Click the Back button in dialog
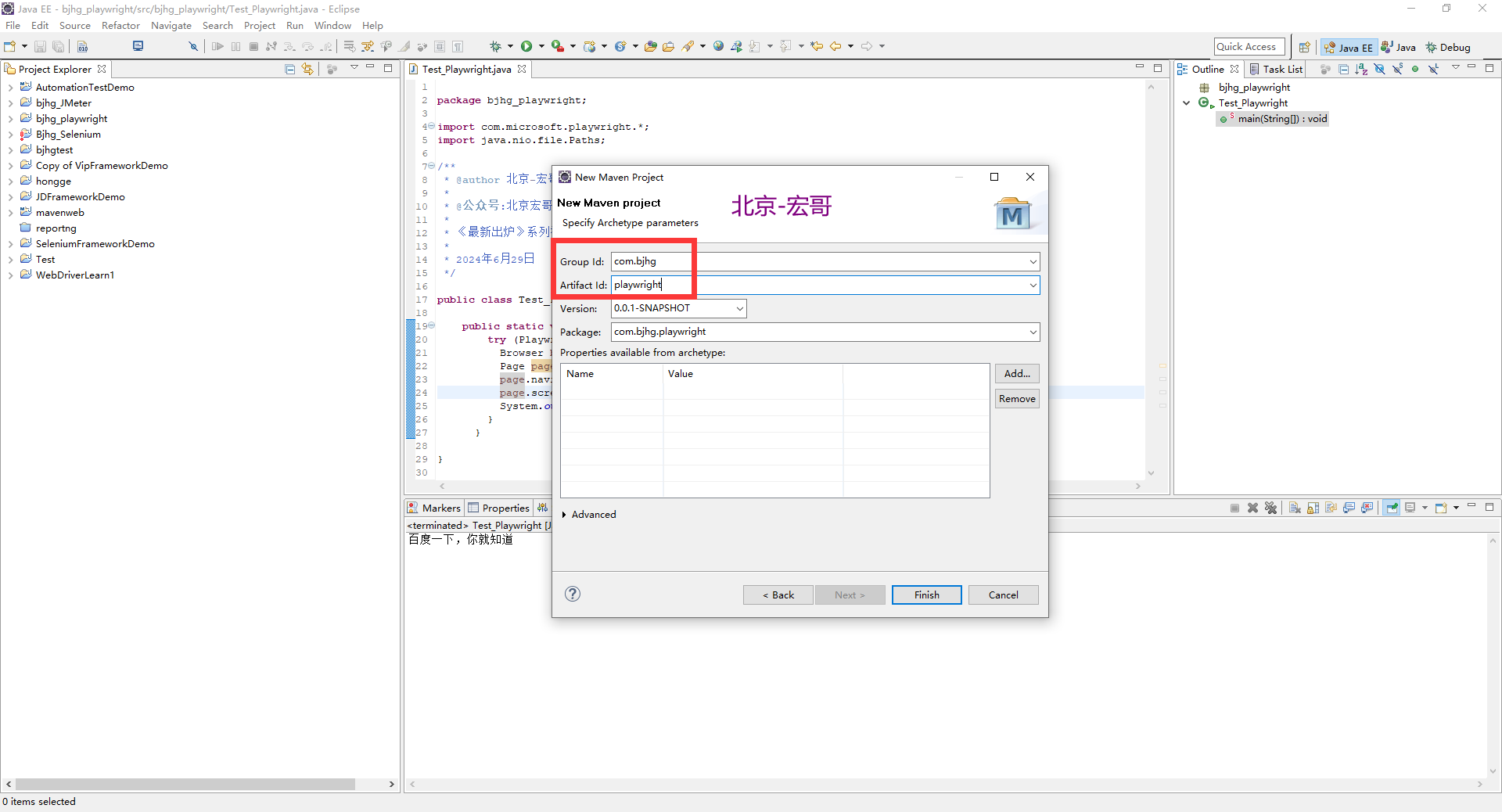This screenshot has width=1502, height=812. (778, 595)
